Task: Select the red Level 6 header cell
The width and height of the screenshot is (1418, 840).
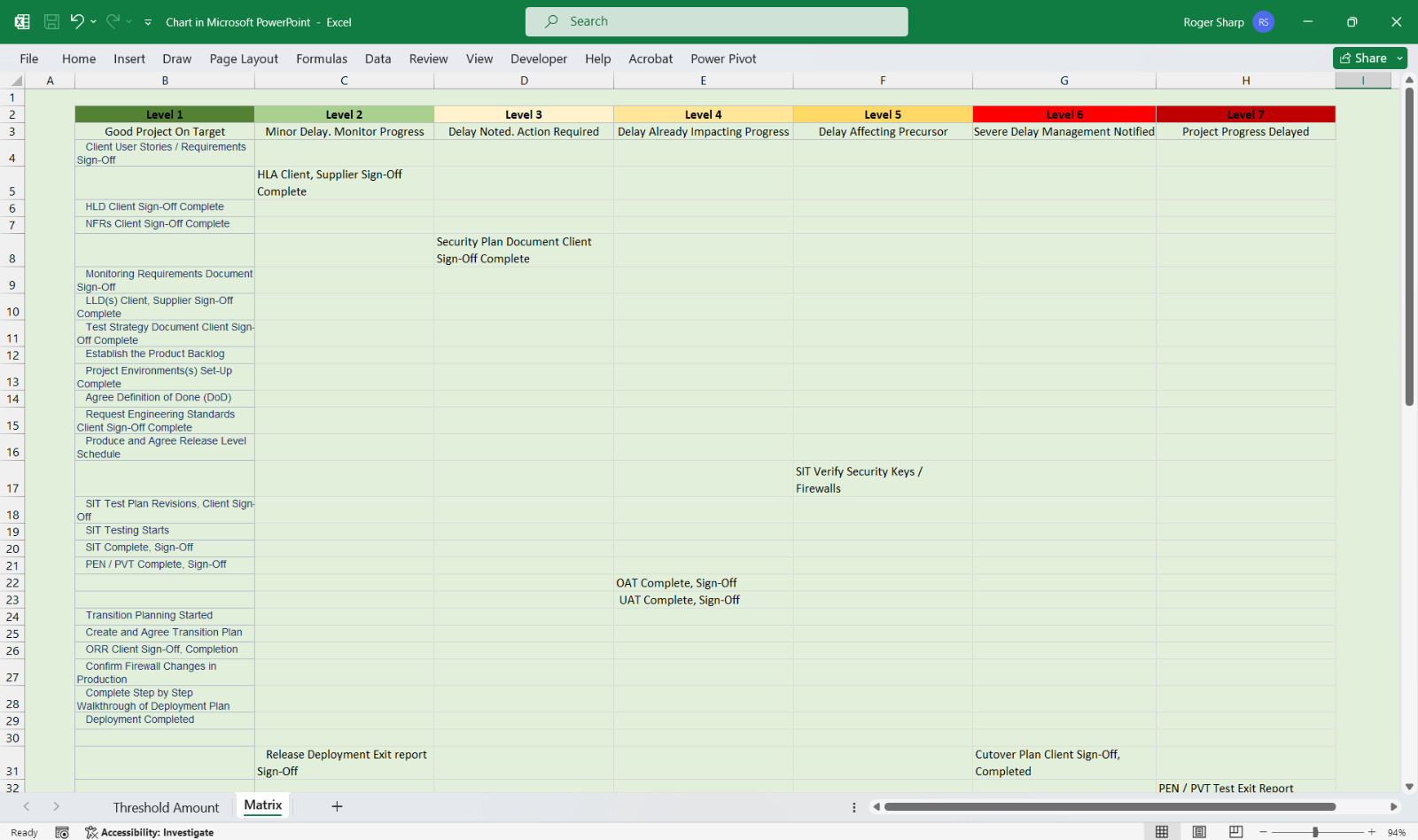Action: click(x=1063, y=114)
